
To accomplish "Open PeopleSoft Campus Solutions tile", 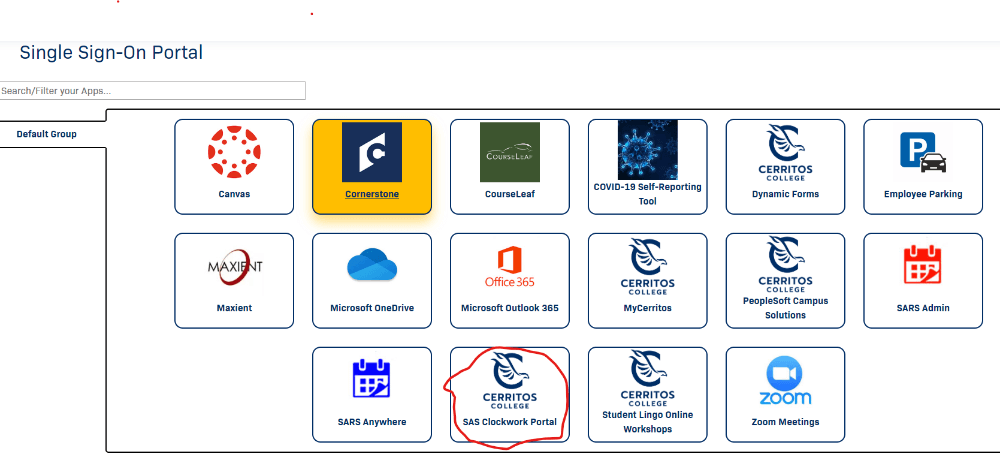I will [785, 280].
